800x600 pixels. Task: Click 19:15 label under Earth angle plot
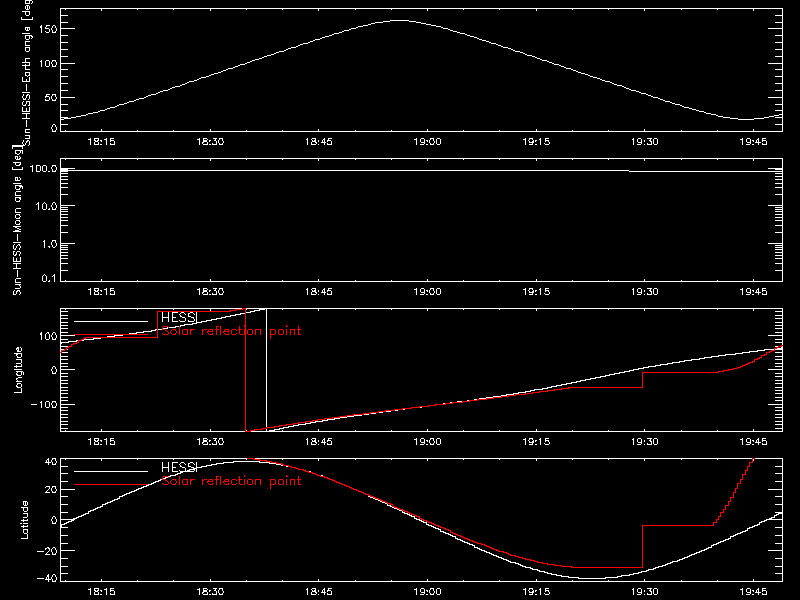(x=536, y=141)
